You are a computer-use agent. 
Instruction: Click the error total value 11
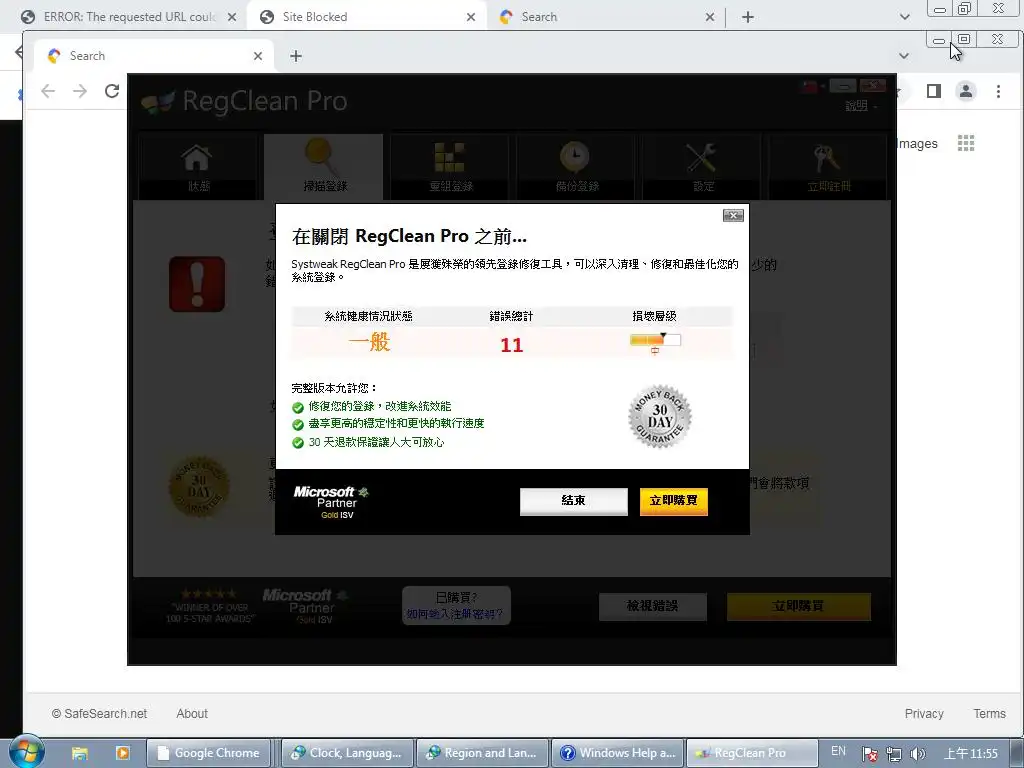click(x=511, y=345)
